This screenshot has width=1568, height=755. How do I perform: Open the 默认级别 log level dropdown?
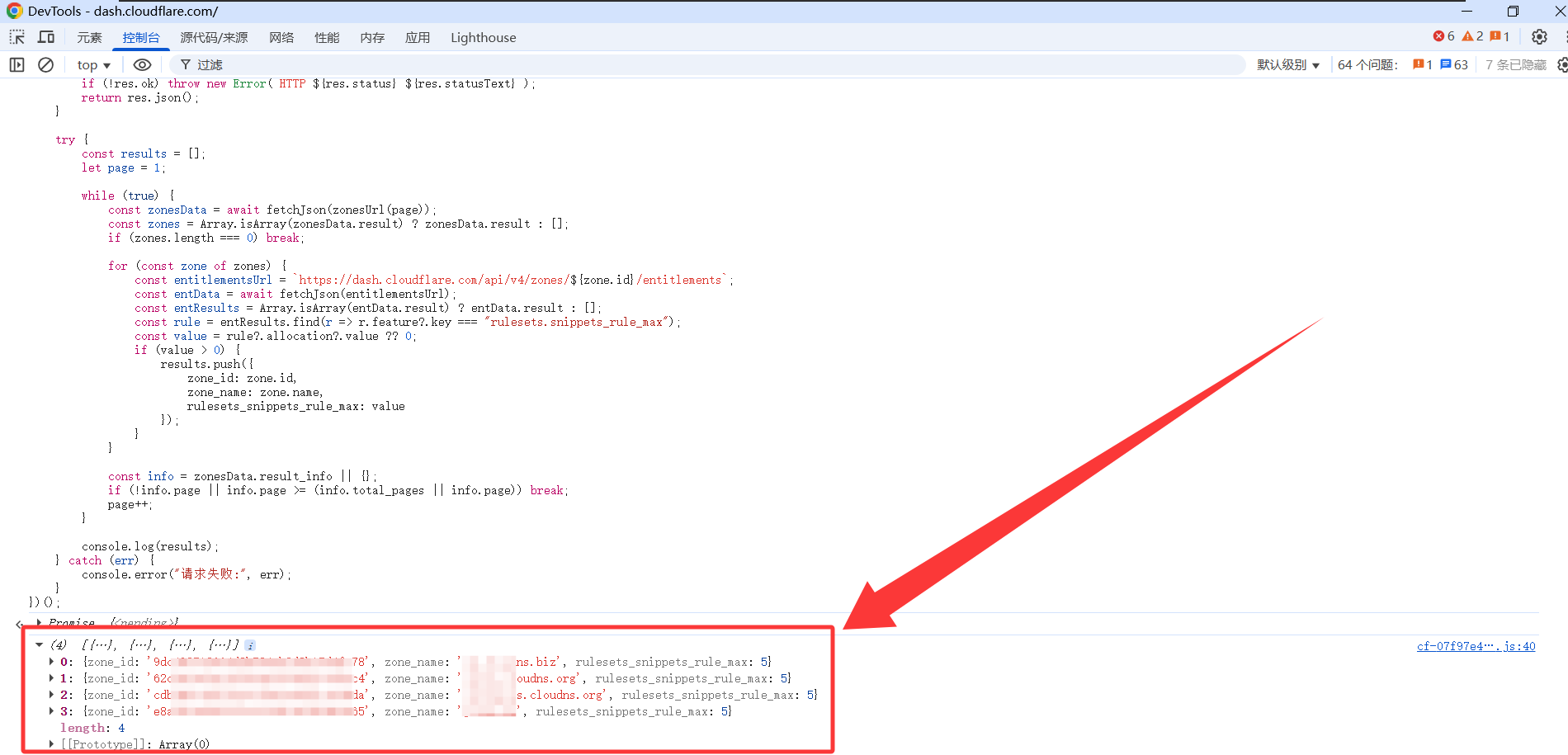(1287, 64)
